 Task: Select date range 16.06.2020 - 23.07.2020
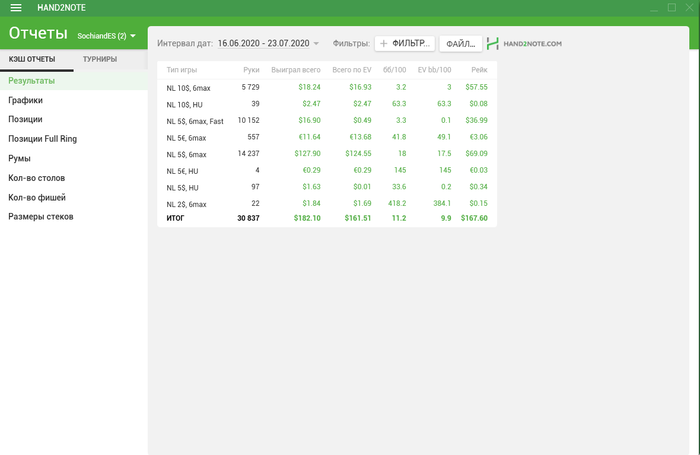coord(263,43)
